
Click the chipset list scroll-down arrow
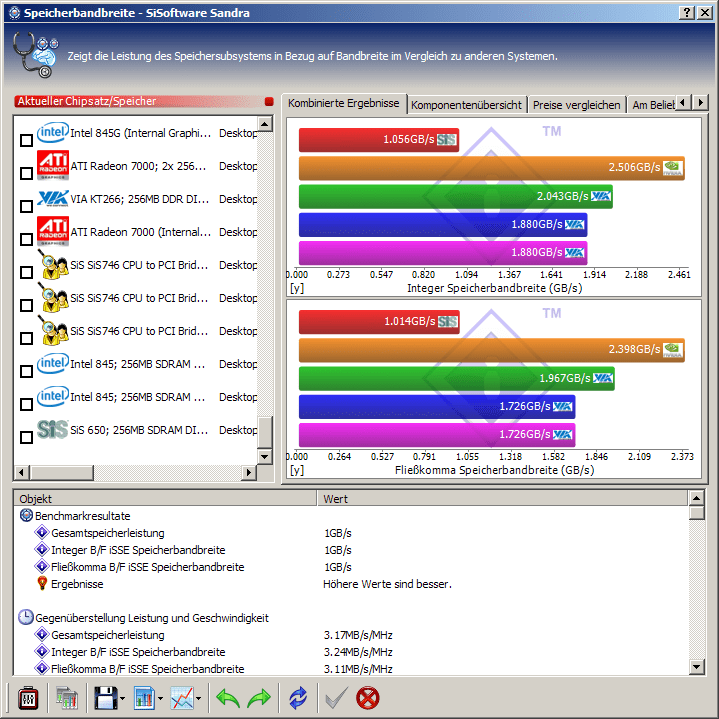click(265, 456)
